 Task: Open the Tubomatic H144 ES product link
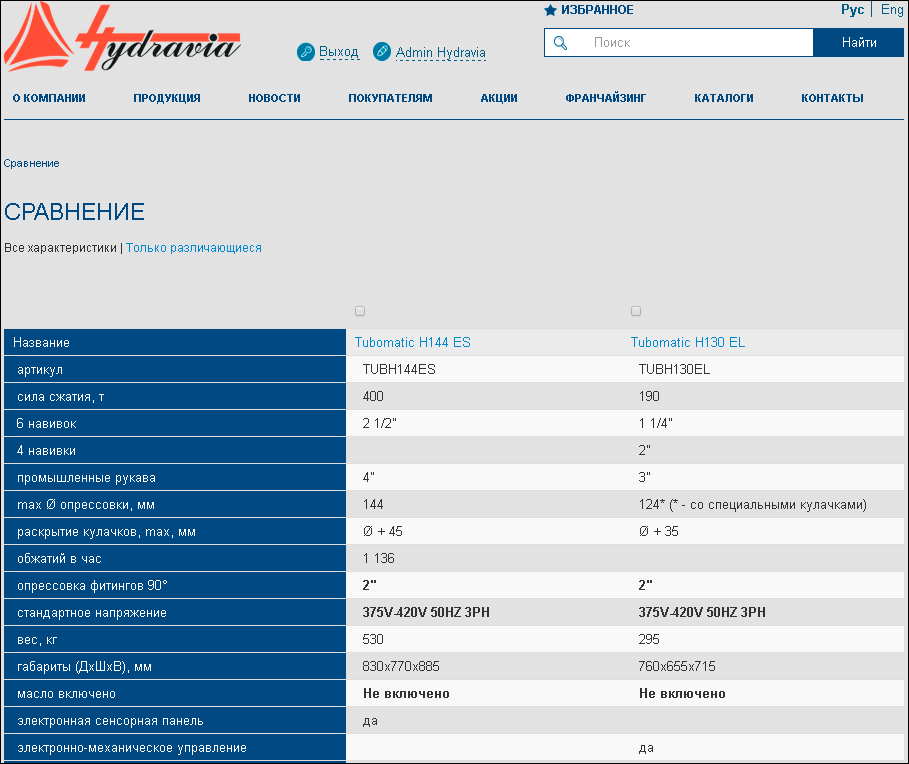(413, 343)
